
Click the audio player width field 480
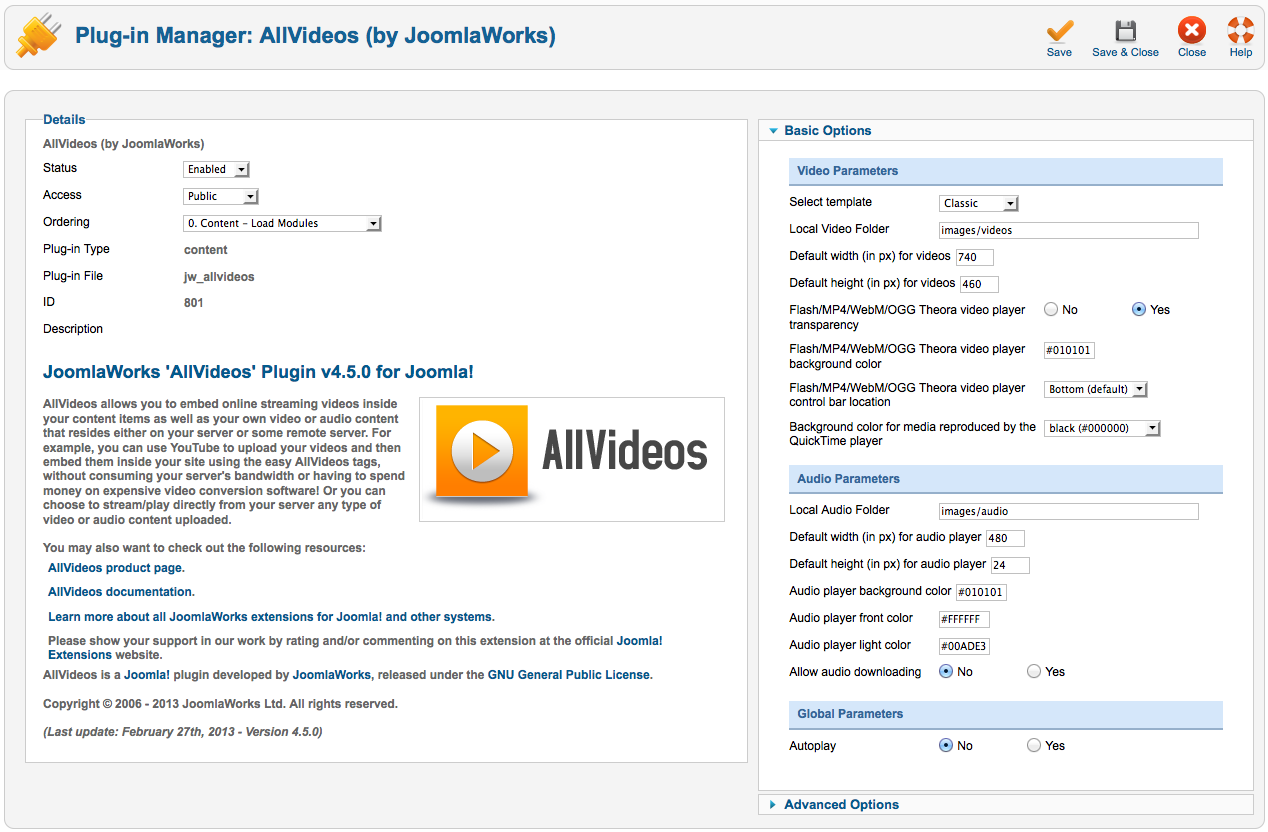[x=1005, y=539]
